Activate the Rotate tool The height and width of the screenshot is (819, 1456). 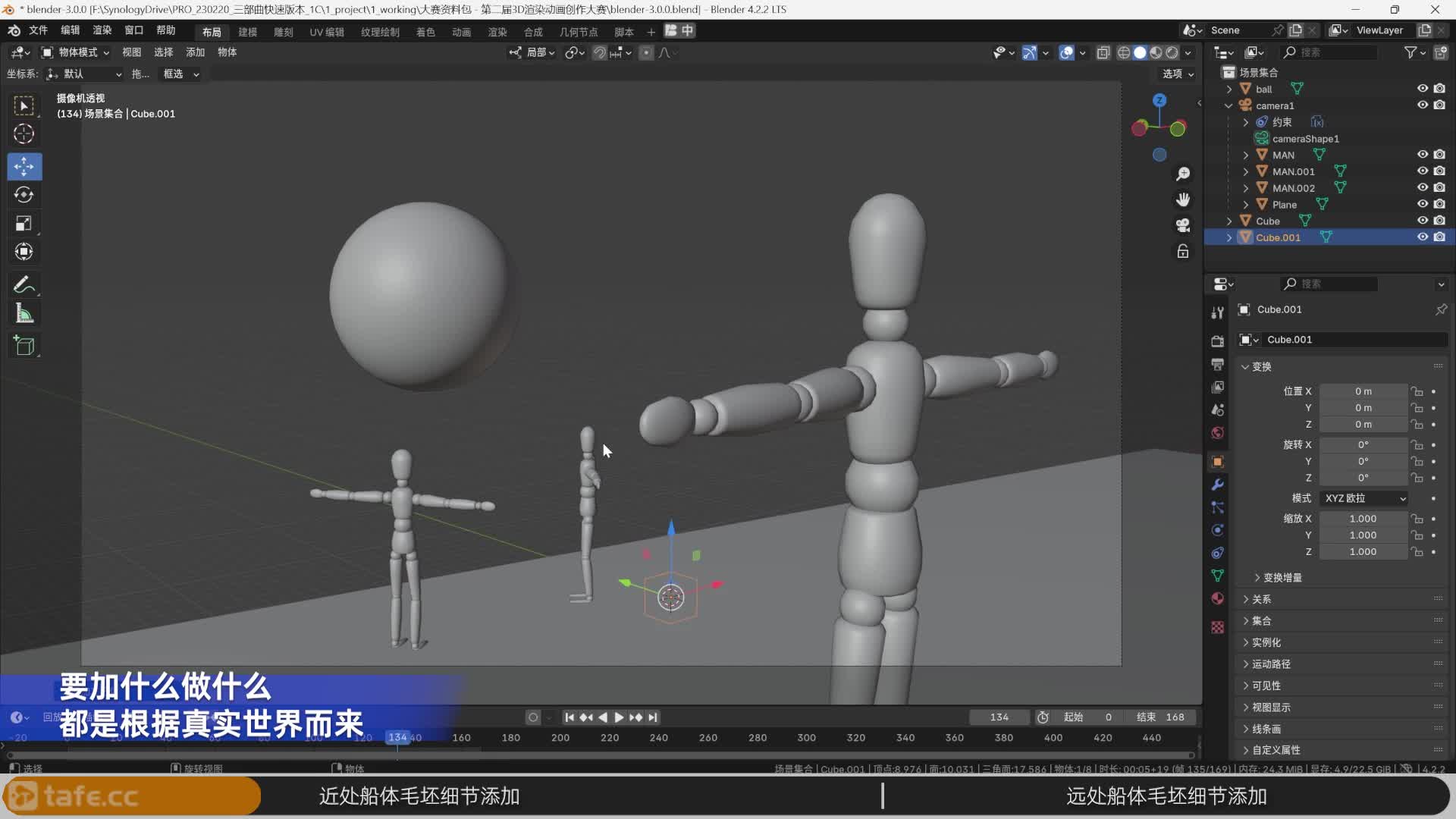pos(24,195)
